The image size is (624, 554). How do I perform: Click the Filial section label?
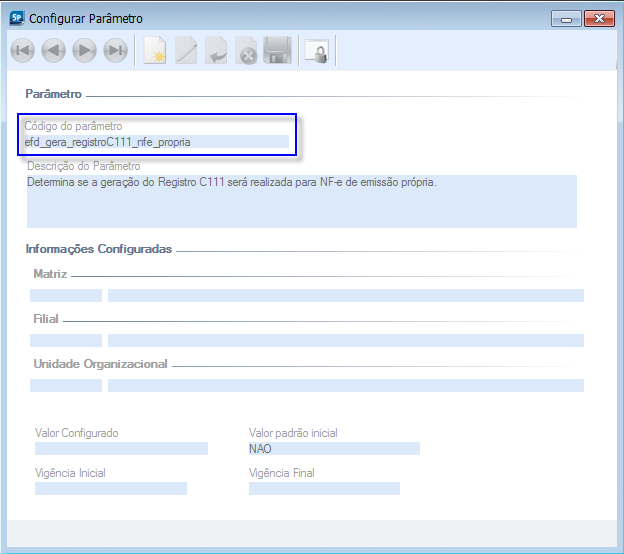46,319
